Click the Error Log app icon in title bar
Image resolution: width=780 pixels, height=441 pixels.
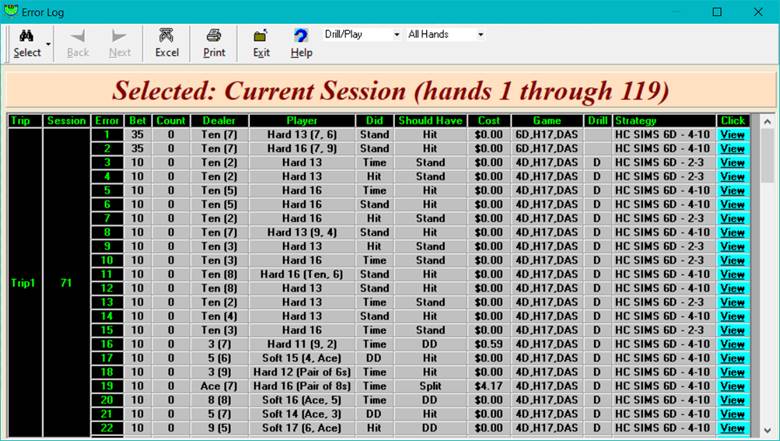[11, 12]
